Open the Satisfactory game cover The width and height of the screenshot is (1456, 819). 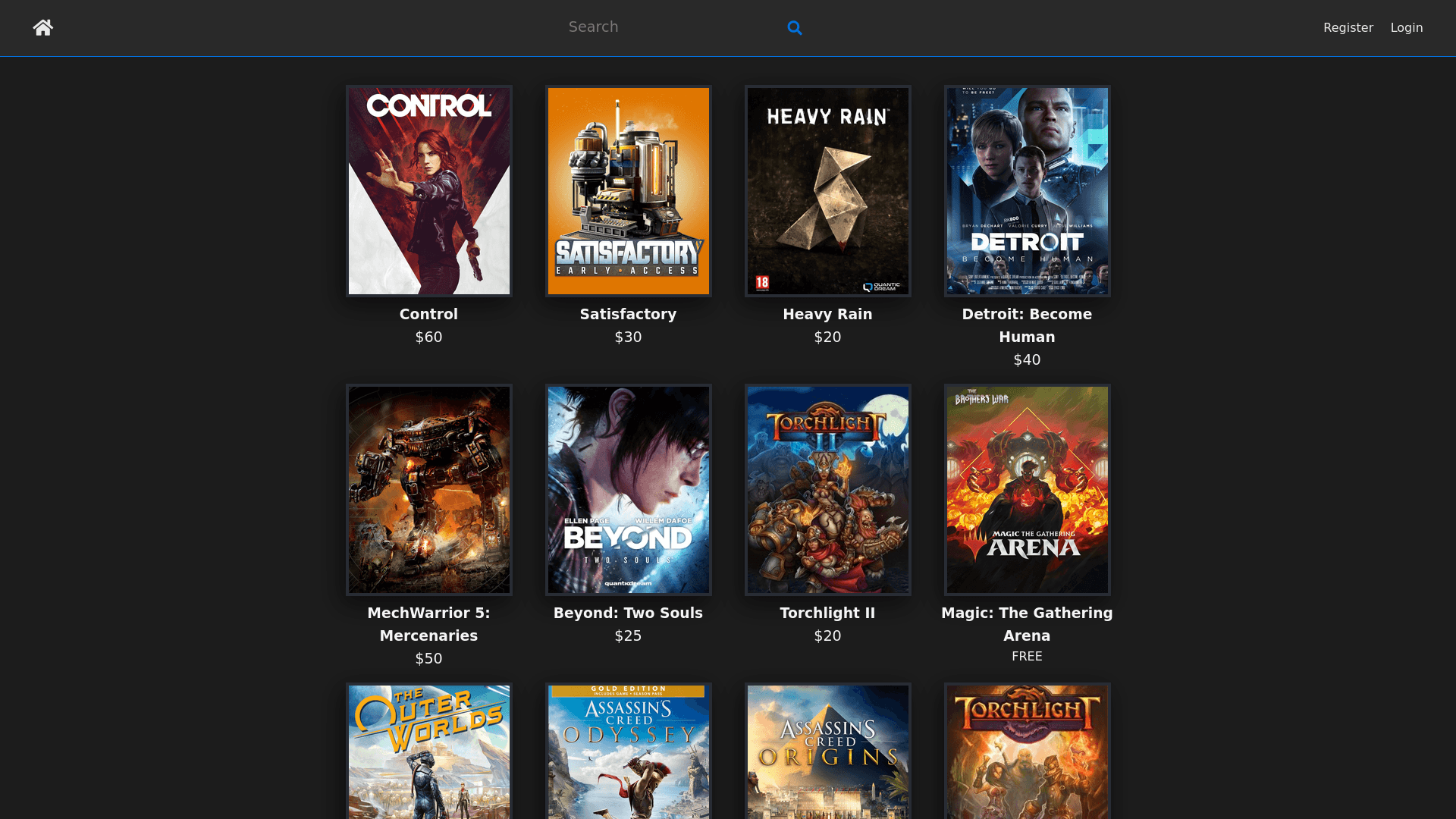[x=628, y=190]
